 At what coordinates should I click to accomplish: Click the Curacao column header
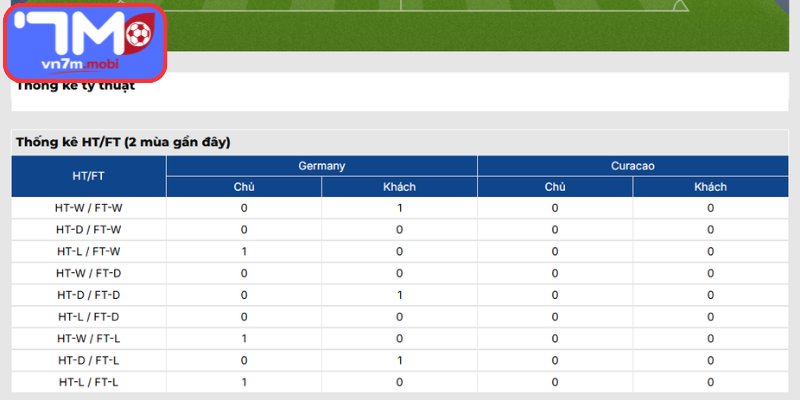coord(633,166)
